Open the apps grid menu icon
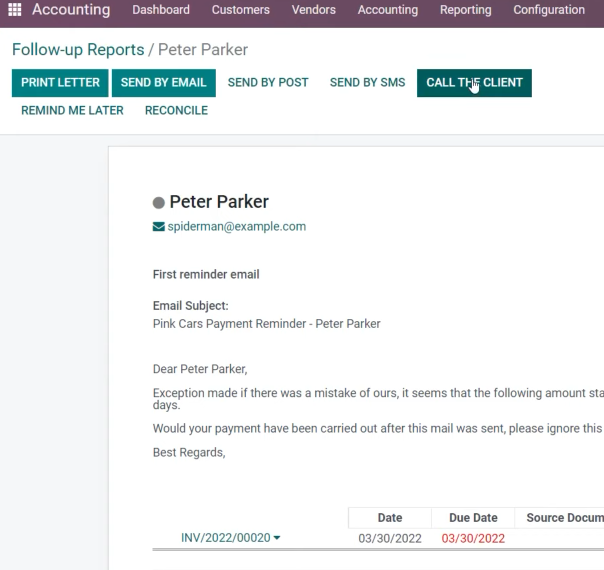This screenshot has height=570, width=604. click(15, 10)
